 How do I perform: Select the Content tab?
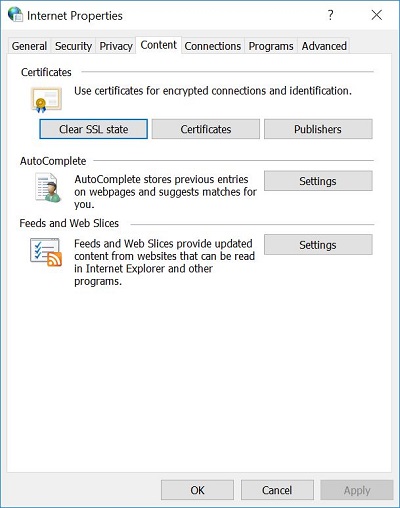158,45
